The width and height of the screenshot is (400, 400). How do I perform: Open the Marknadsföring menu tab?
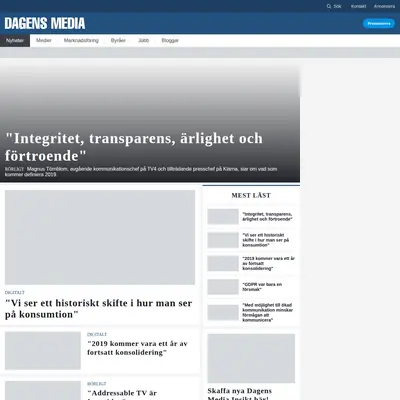click(x=81, y=41)
